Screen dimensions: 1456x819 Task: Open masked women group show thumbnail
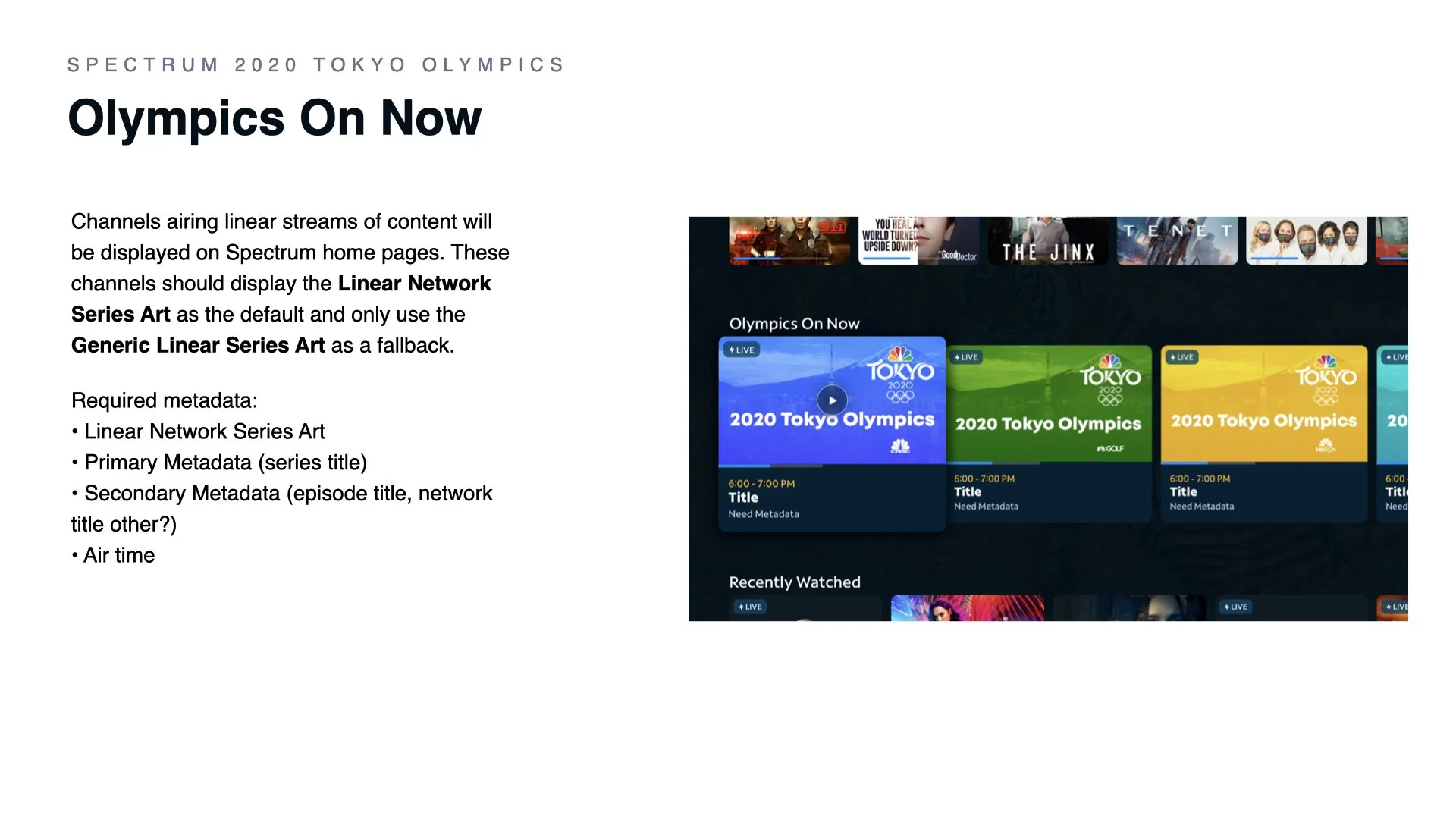pyautogui.click(x=1306, y=241)
